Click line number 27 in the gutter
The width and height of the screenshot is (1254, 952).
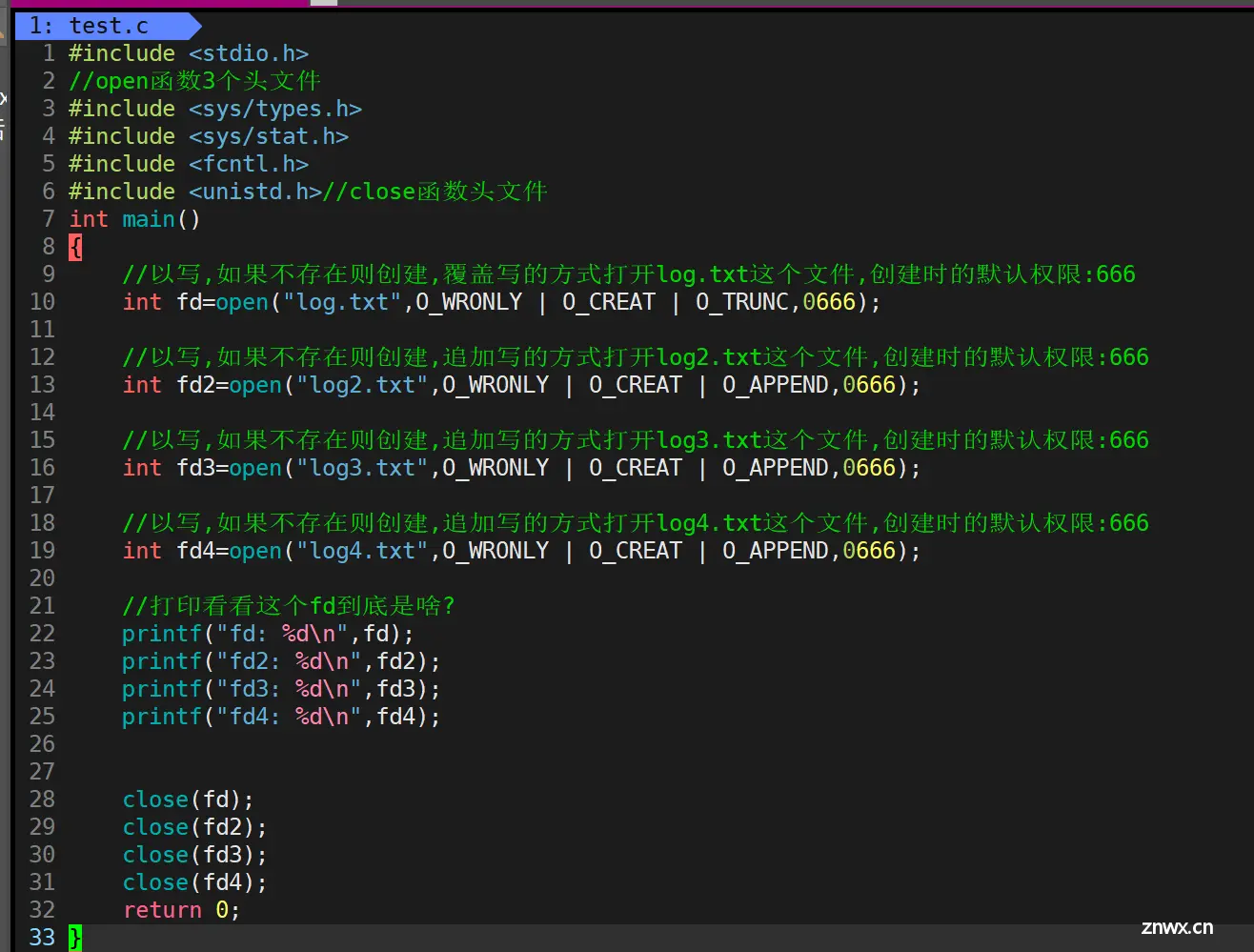click(x=42, y=772)
